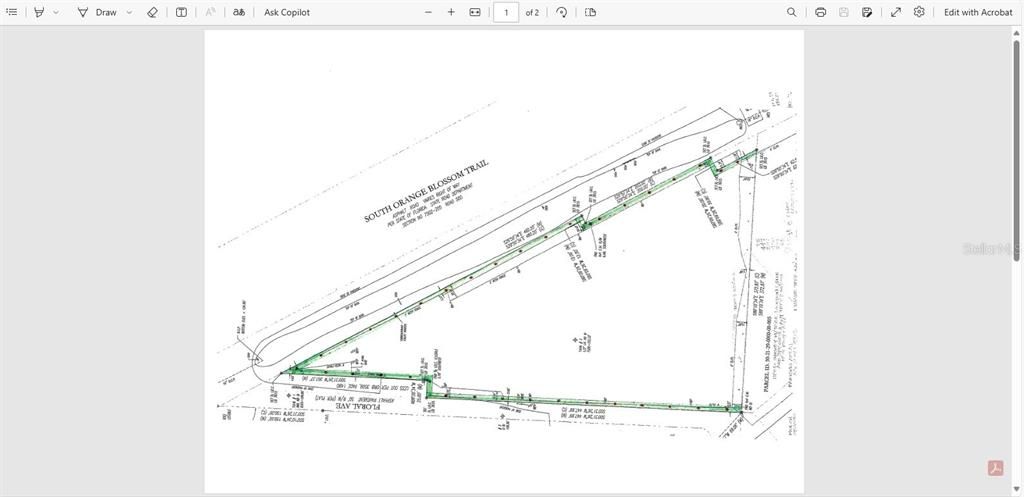The image size is (1024, 497).
Task: Click Edit with Acrobat
Action: (978, 12)
